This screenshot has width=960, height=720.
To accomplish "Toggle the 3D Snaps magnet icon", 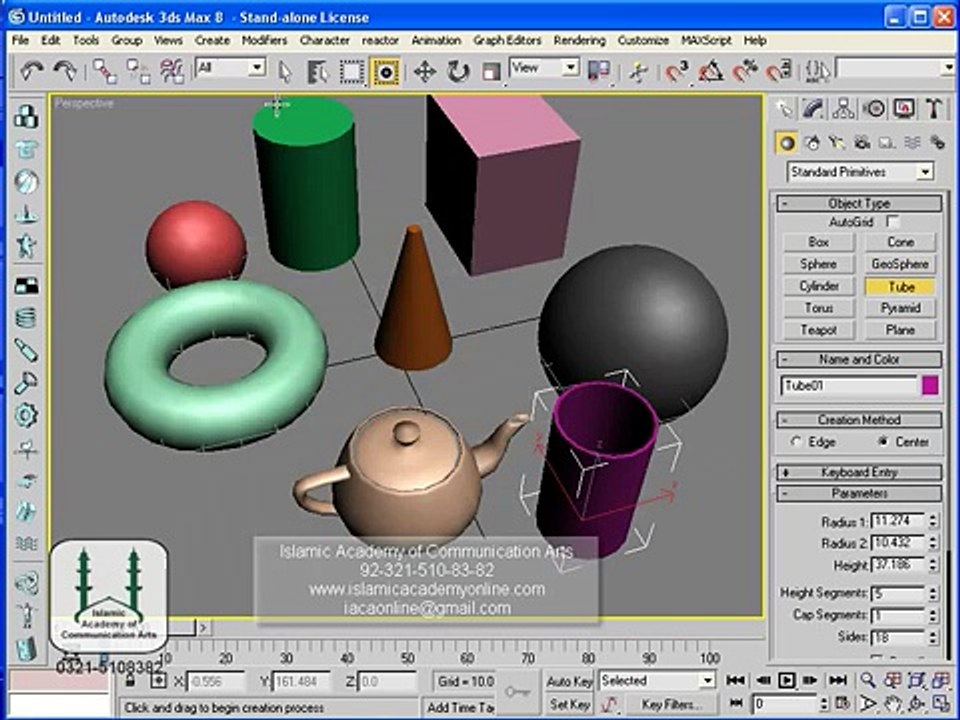I will pos(677,72).
